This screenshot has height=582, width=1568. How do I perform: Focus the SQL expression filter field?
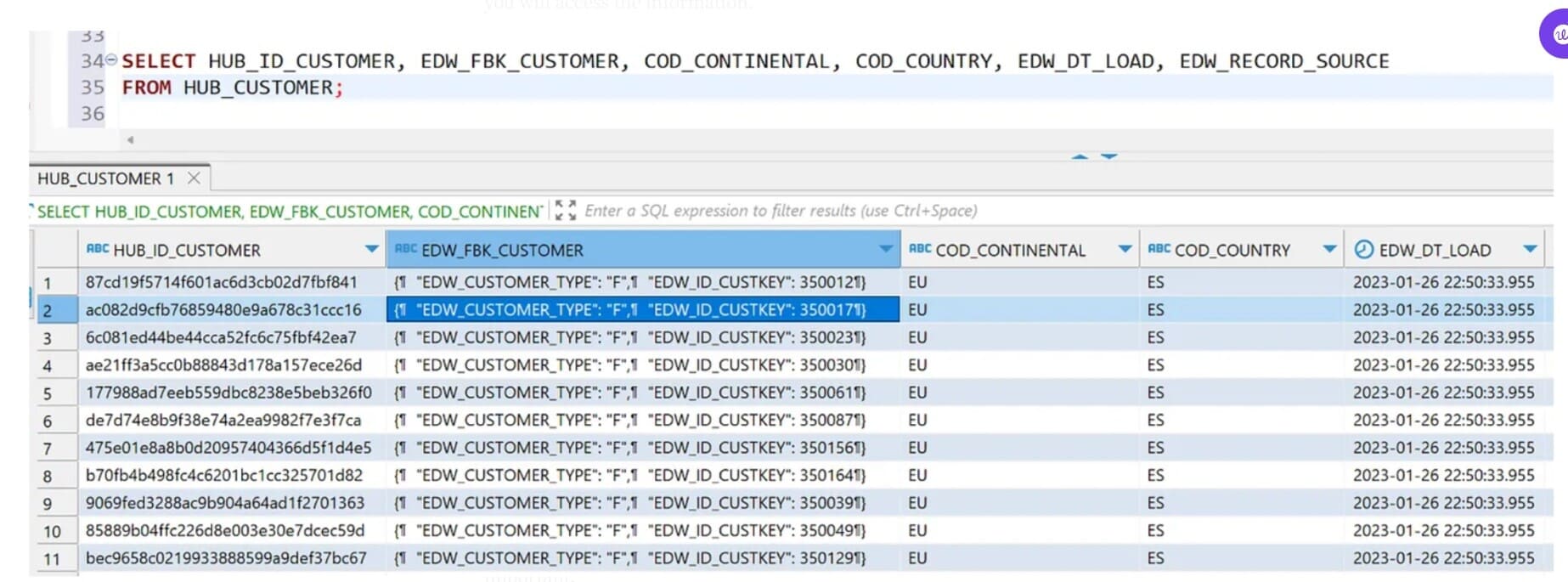point(780,211)
